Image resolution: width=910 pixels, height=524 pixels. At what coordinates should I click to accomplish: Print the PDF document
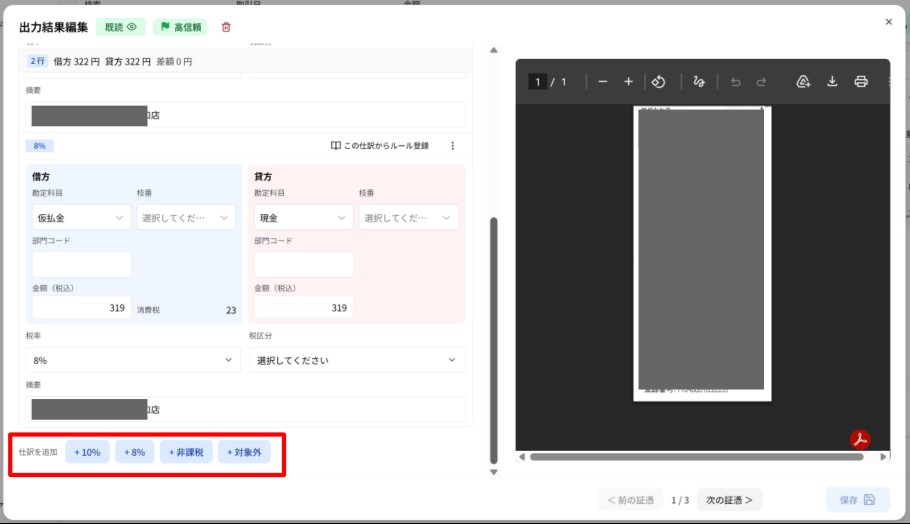(x=861, y=82)
